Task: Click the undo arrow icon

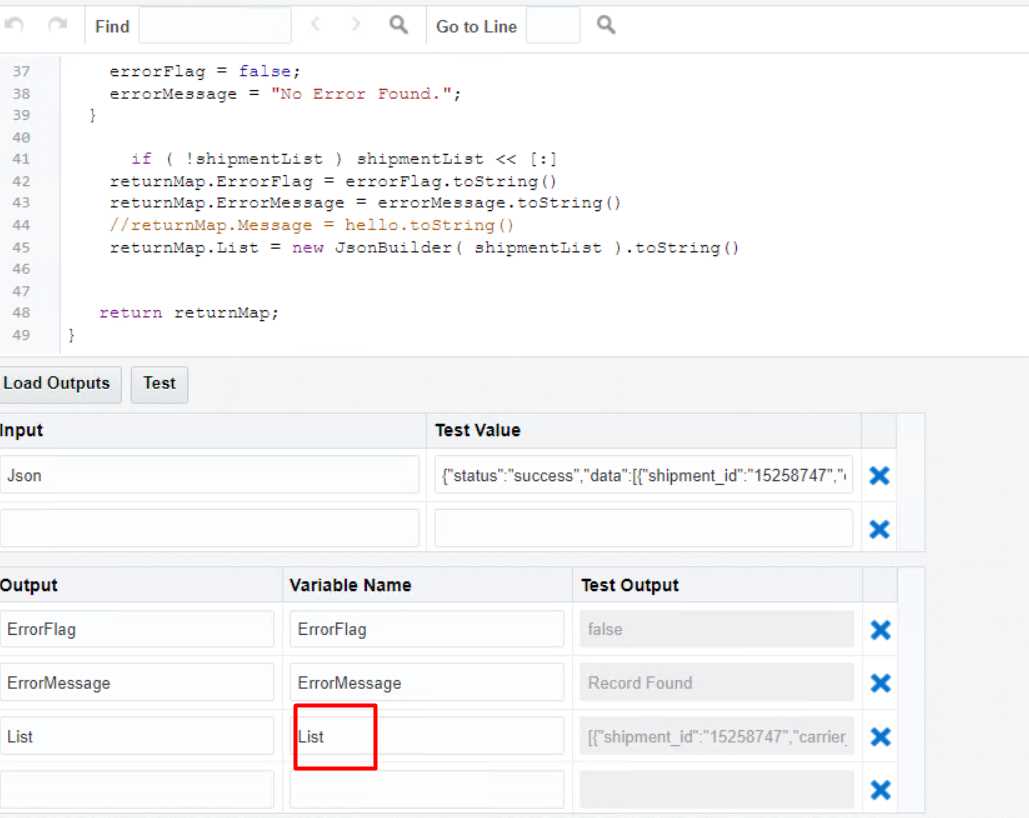Action: click(x=14, y=26)
